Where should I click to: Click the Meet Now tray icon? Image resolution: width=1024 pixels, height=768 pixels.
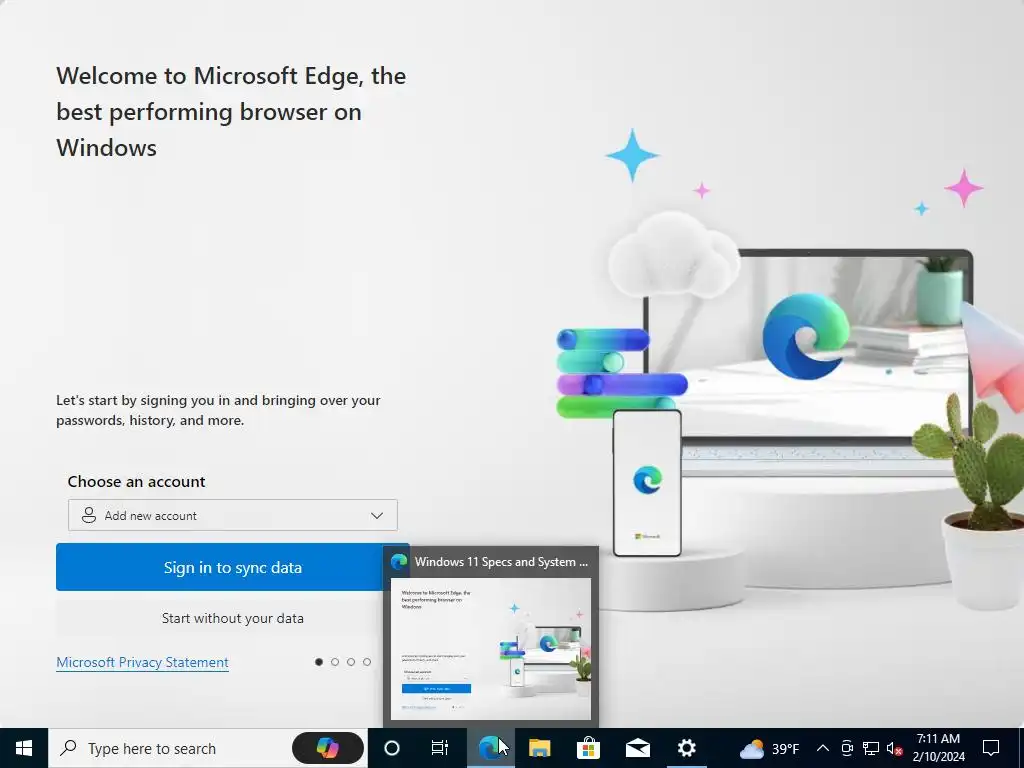[847, 748]
